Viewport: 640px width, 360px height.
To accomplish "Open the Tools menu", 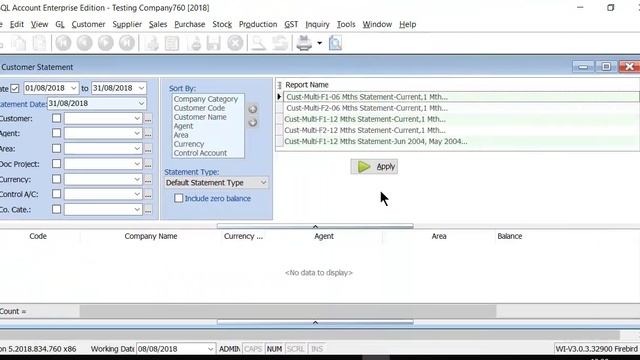I will tap(346, 24).
